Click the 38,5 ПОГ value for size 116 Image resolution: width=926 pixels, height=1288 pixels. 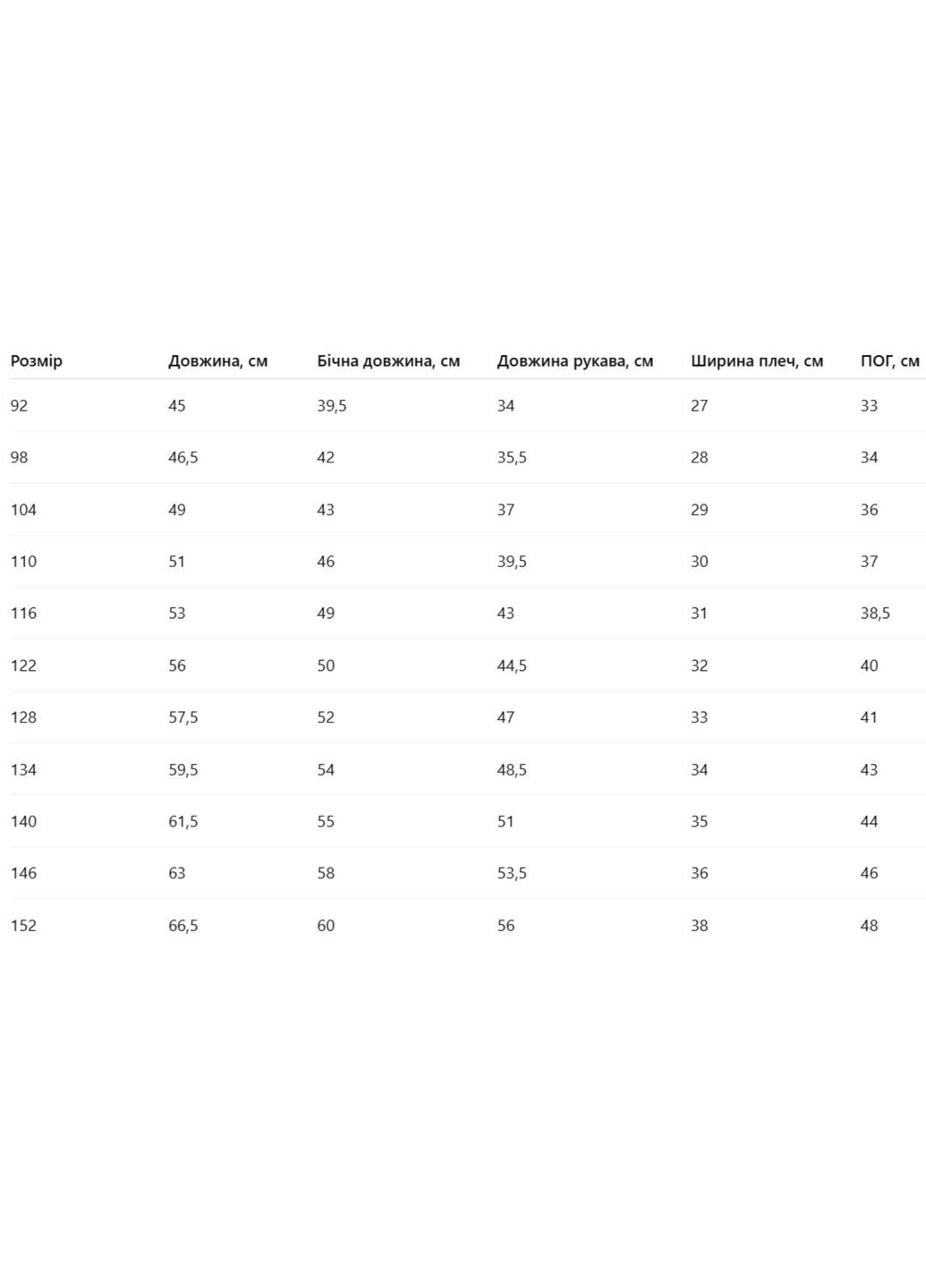tap(875, 614)
